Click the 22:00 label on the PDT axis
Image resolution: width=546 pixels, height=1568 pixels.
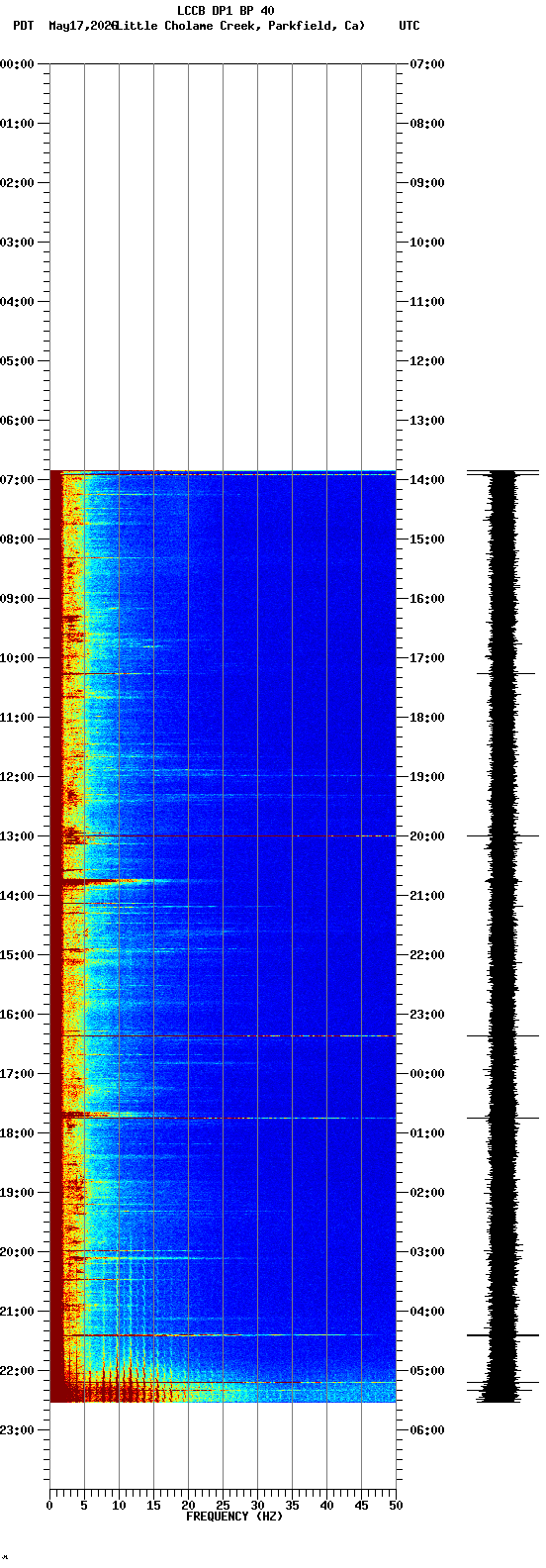click(x=18, y=1371)
